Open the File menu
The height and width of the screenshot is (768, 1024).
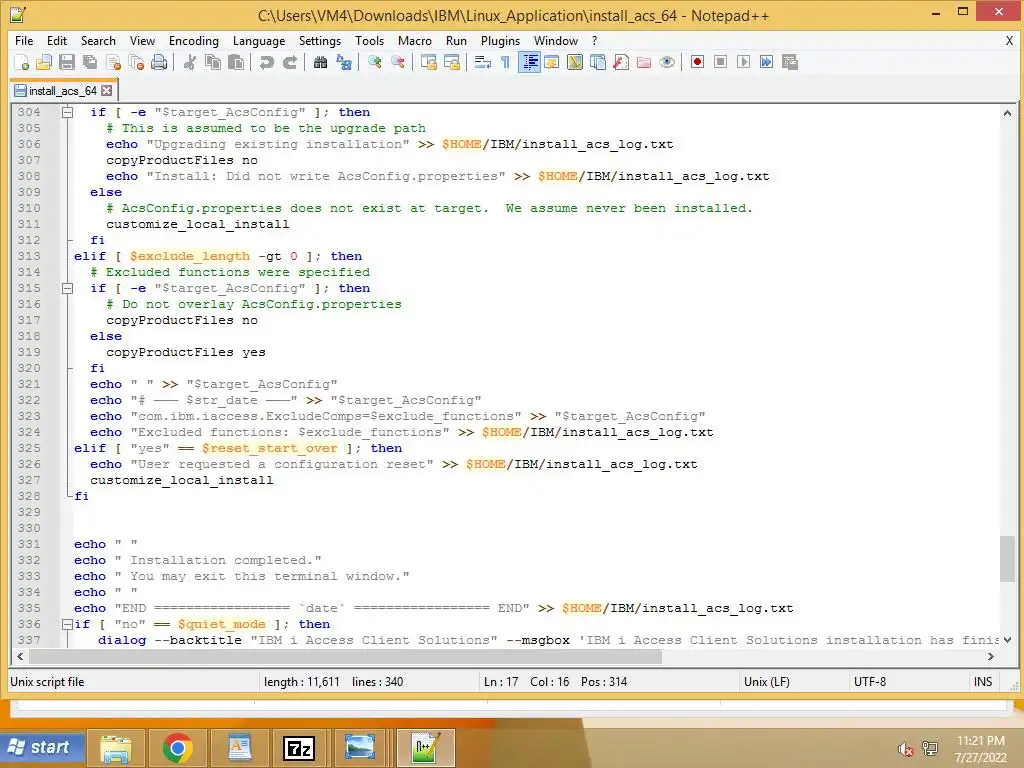[x=24, y=40]
